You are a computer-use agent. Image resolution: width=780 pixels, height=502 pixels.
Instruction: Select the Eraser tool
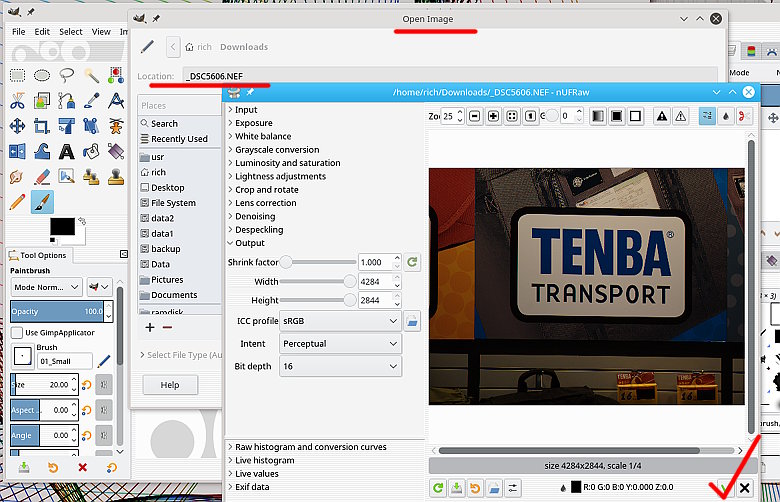(x=42, y=177)
